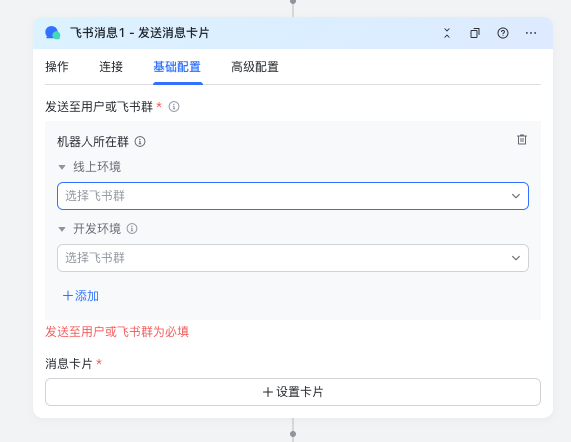571x442 pixels.
Task: Collapse the node card with the collapse icon
Action: tap(447, 33)
